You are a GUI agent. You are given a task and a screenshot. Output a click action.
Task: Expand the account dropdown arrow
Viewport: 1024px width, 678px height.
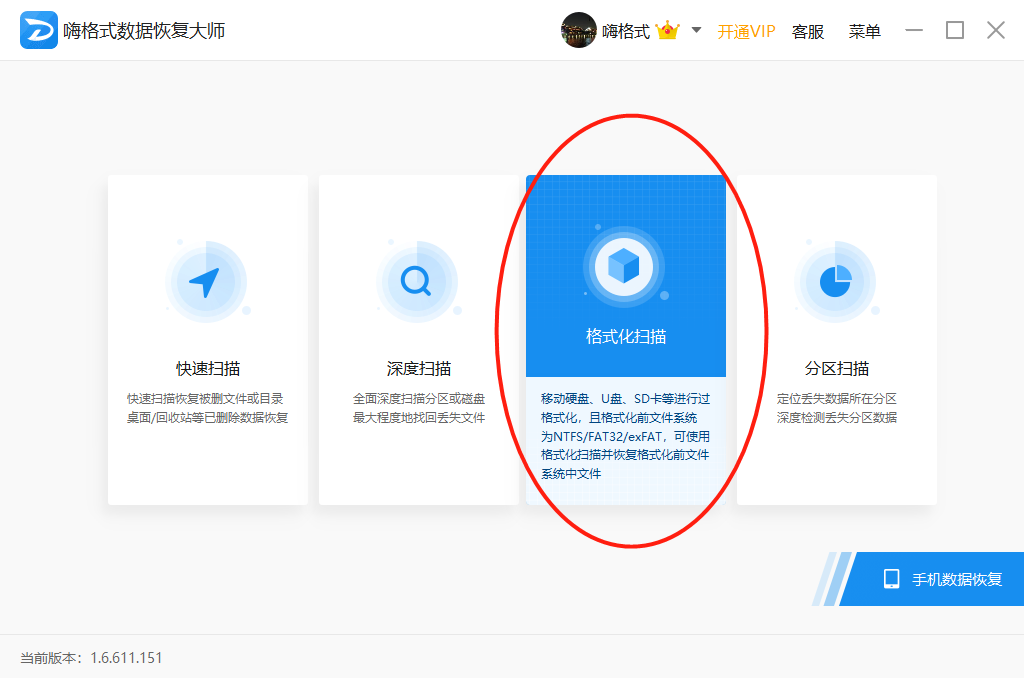696,29
